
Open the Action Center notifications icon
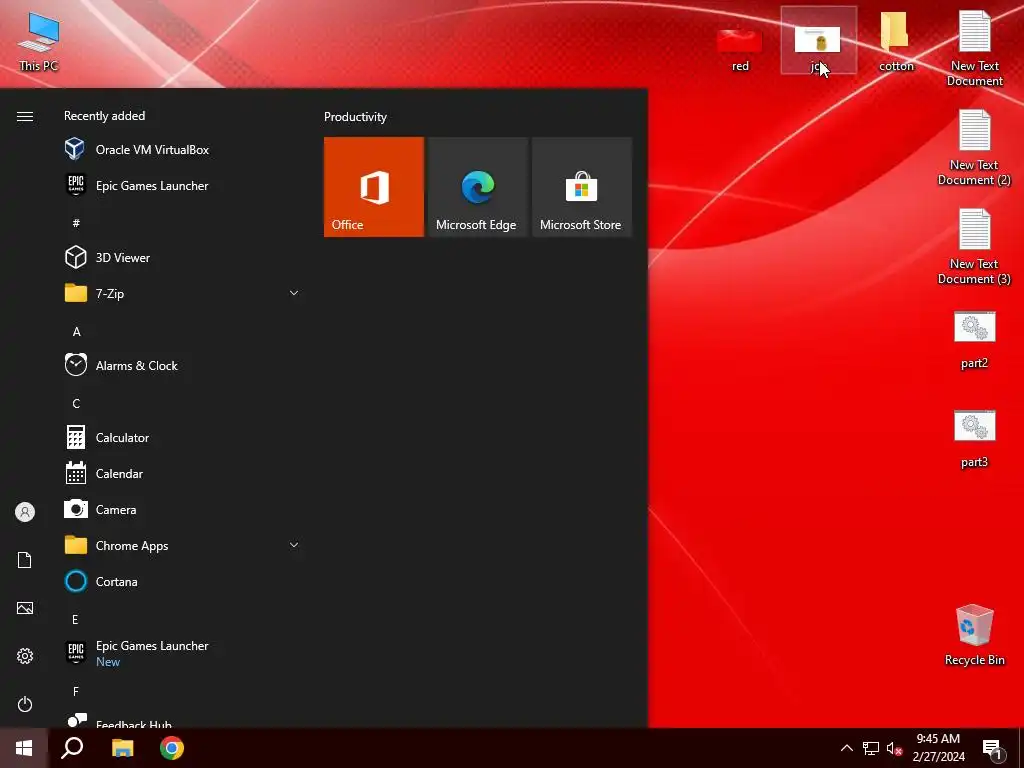[993, 749]
